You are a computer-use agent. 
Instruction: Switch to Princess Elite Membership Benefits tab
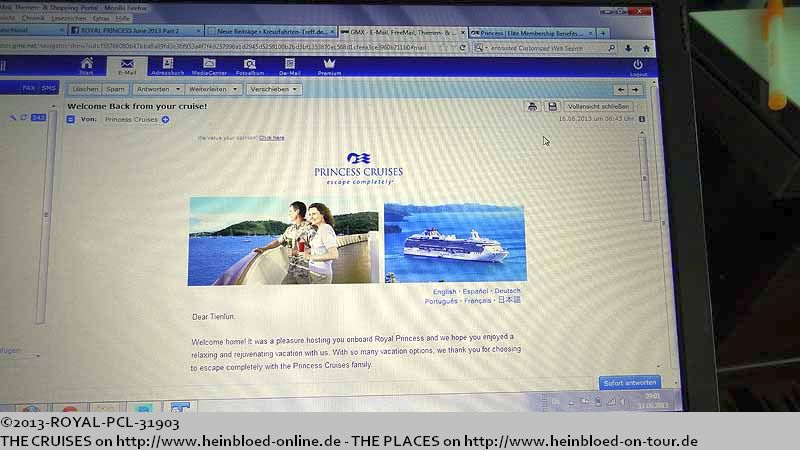[x=532, y=33]
